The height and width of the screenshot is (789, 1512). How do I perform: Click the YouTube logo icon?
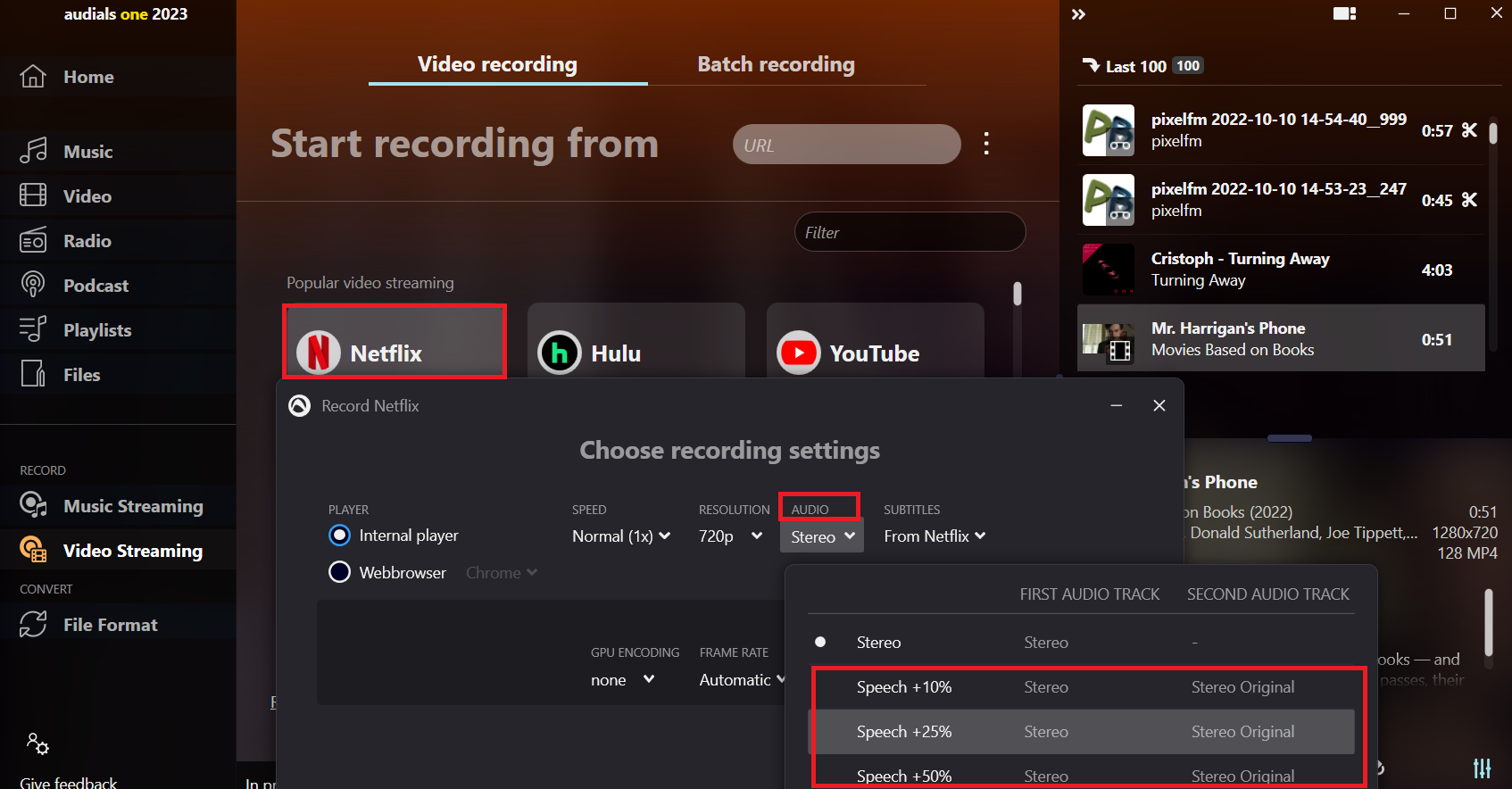point(799,353)
